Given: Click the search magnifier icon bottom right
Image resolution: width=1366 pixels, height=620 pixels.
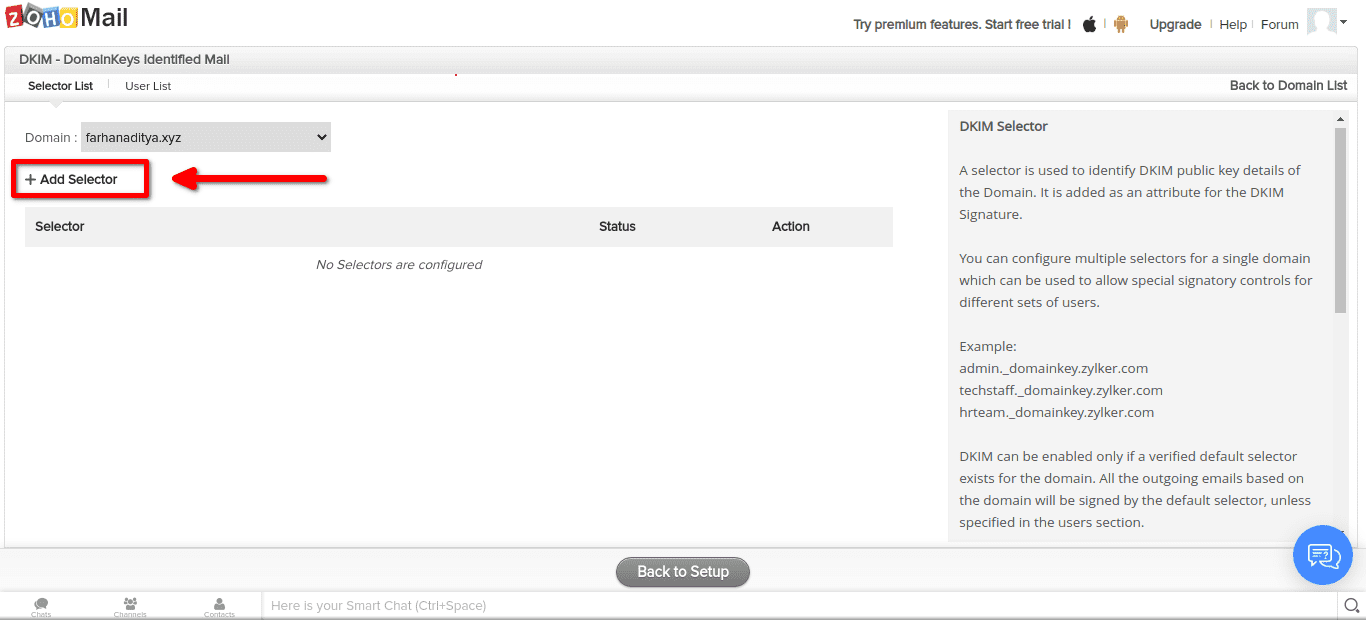Looking at the screenshot, I should click(x=1352, y=605).
